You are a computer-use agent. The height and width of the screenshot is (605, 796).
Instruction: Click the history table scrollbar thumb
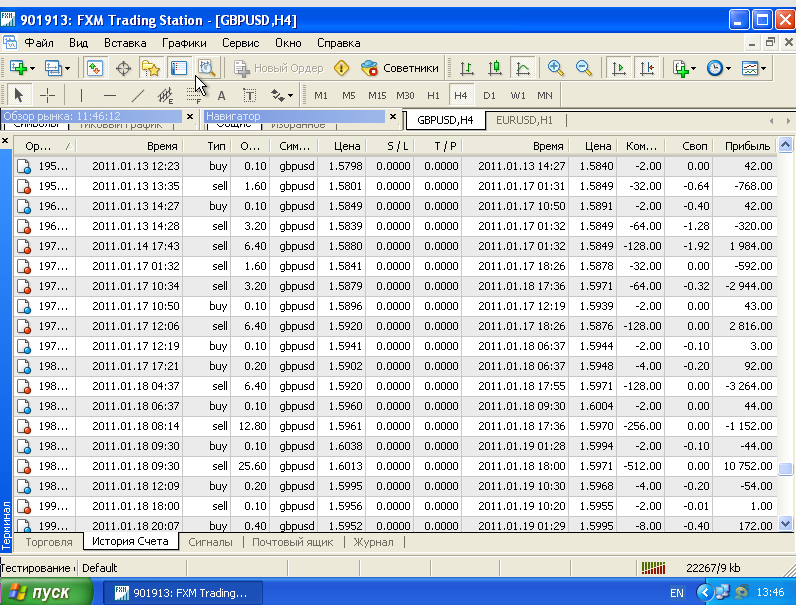(x=785, y=469)
